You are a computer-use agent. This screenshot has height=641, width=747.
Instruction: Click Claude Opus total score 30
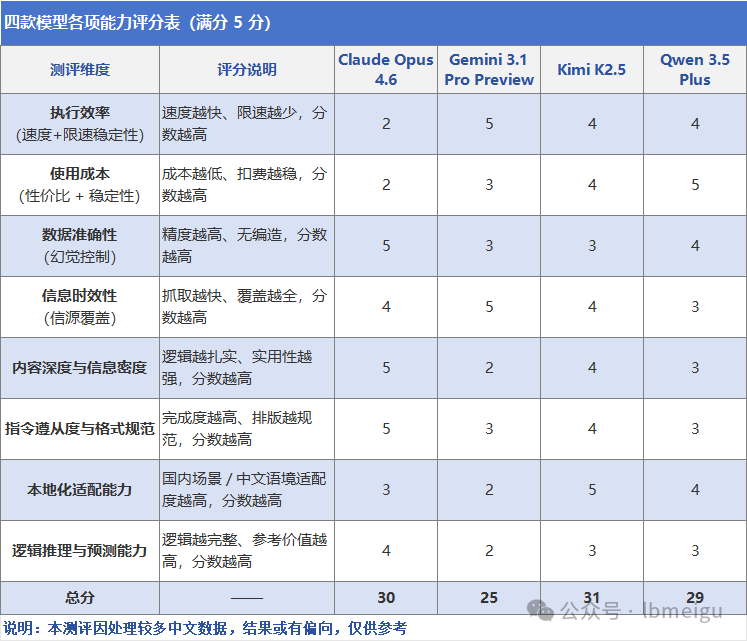pos(386,598)
